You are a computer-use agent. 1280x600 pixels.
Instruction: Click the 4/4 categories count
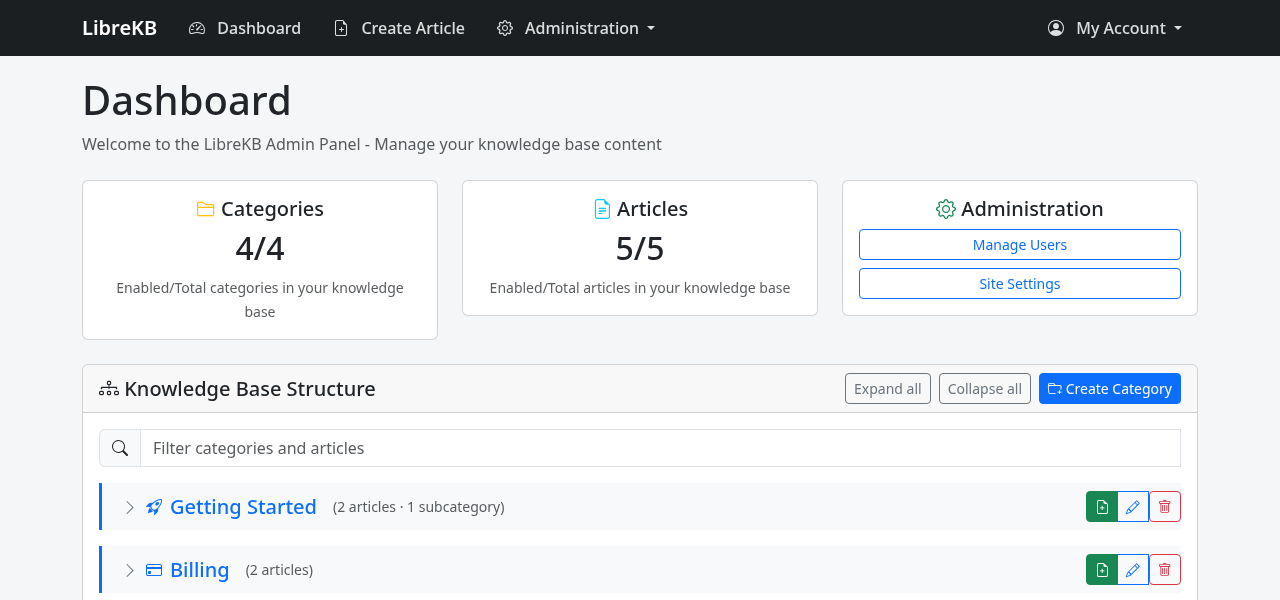coord(260,248)
